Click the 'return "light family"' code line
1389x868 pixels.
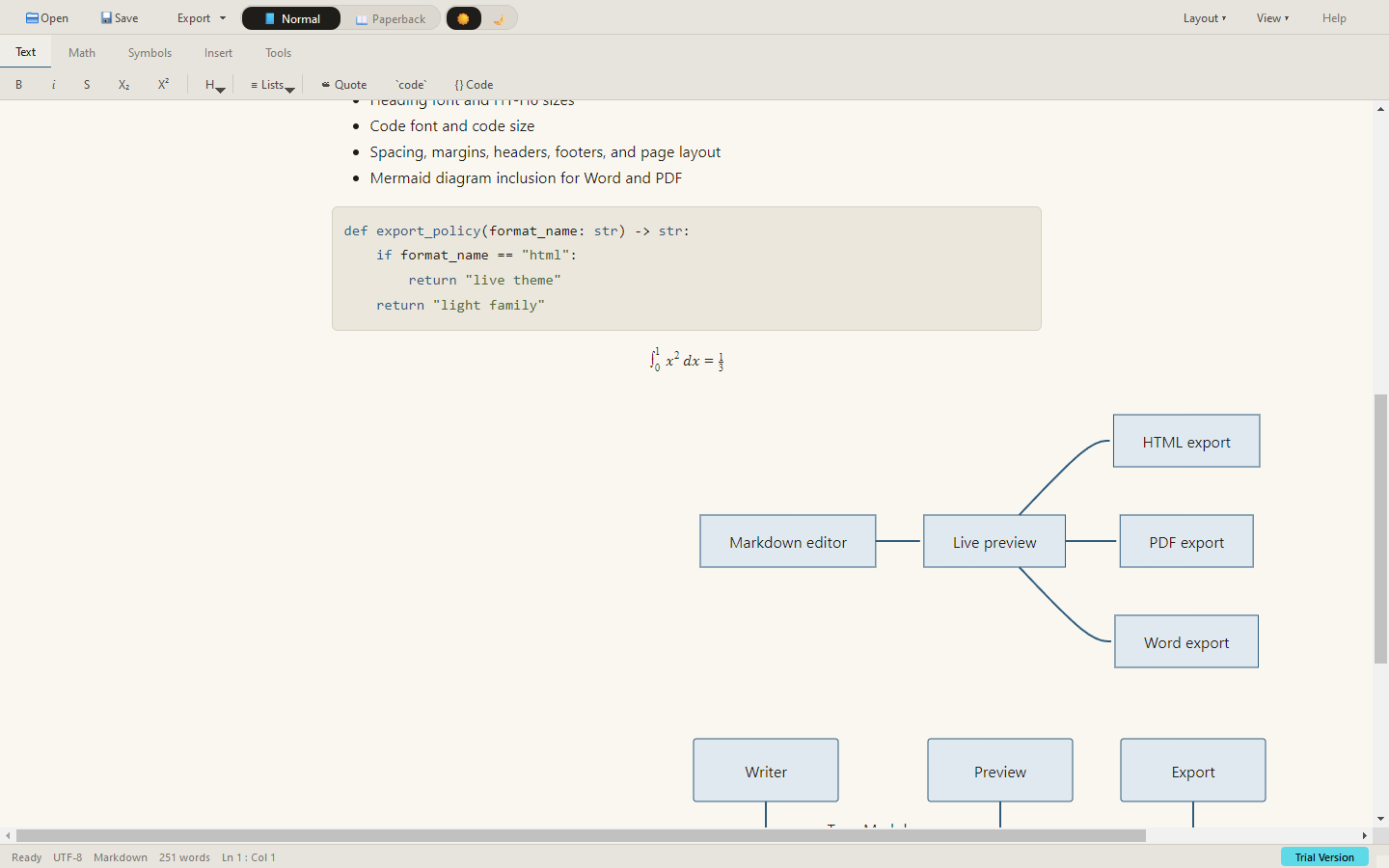pyautogui.click(x=460, y=305)
